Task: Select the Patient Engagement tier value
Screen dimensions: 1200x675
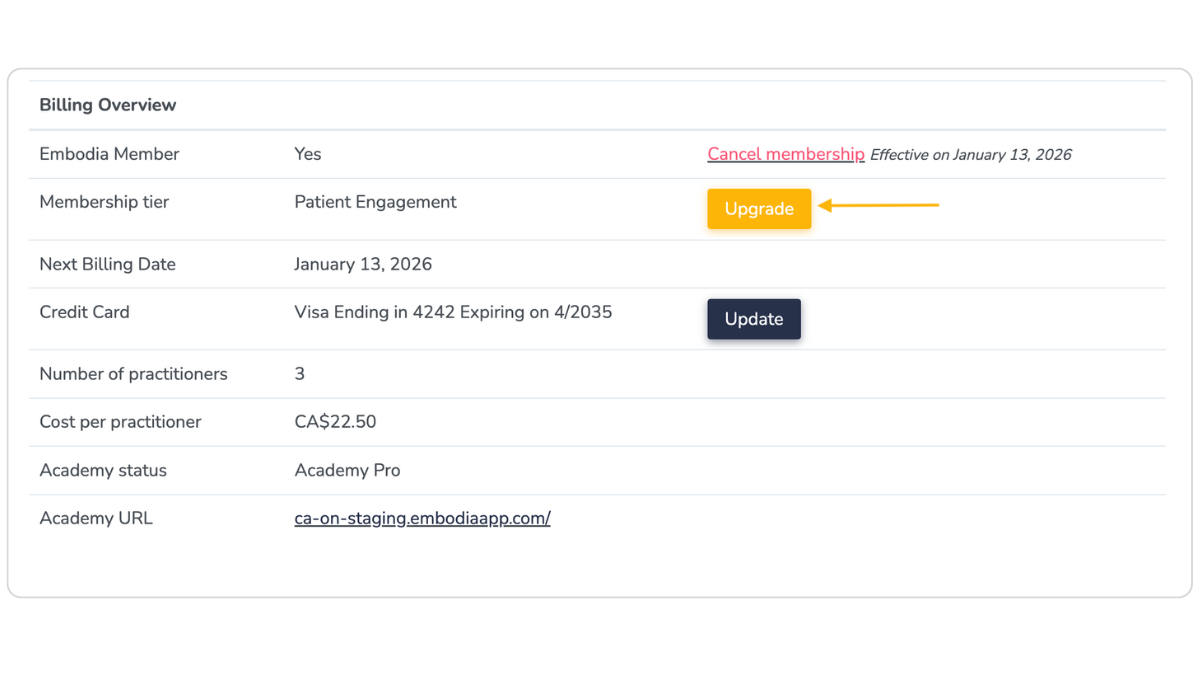Action: [375, 202]
